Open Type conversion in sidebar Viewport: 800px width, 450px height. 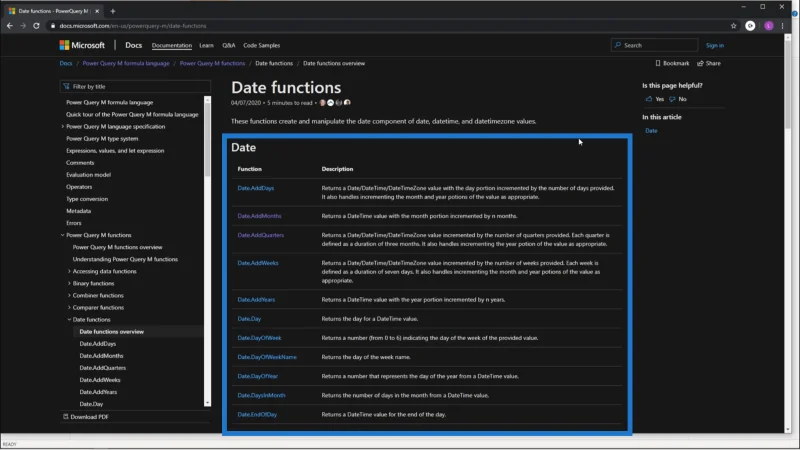(x=87, y=199)
